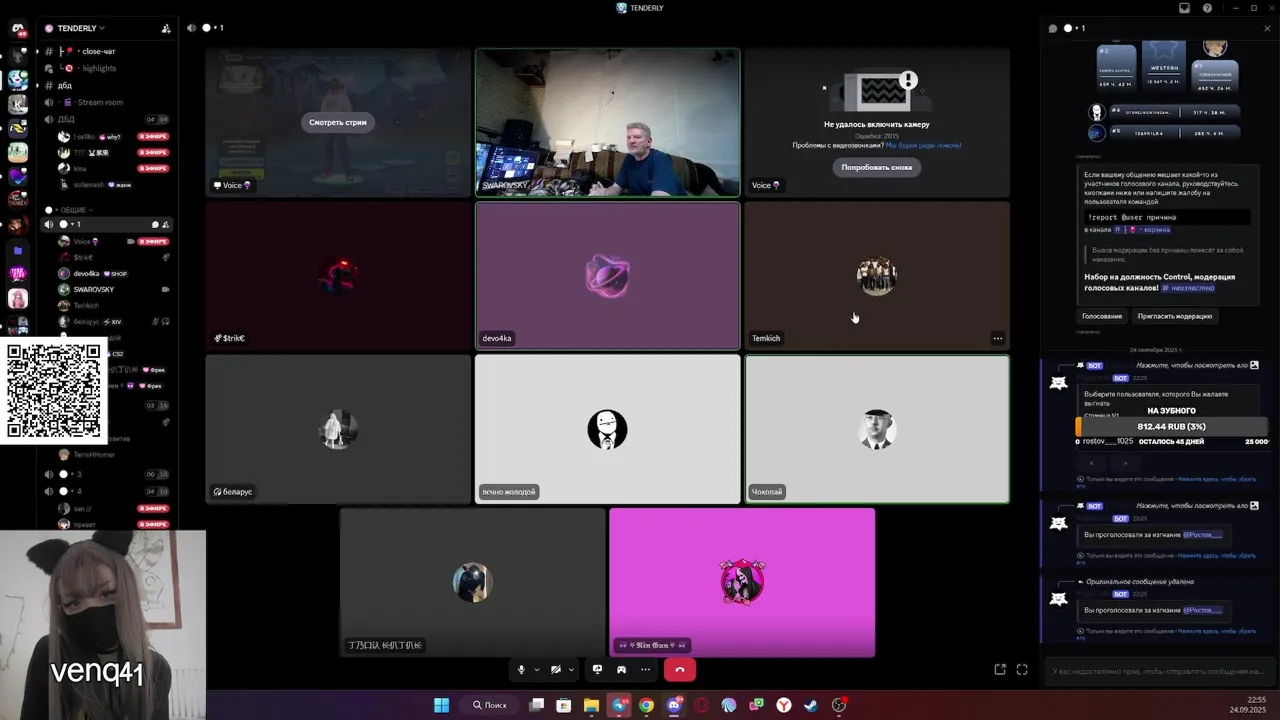Click Смотреть стрим on Voice stream tile
Screen dimensions: 1280x720
338,122
